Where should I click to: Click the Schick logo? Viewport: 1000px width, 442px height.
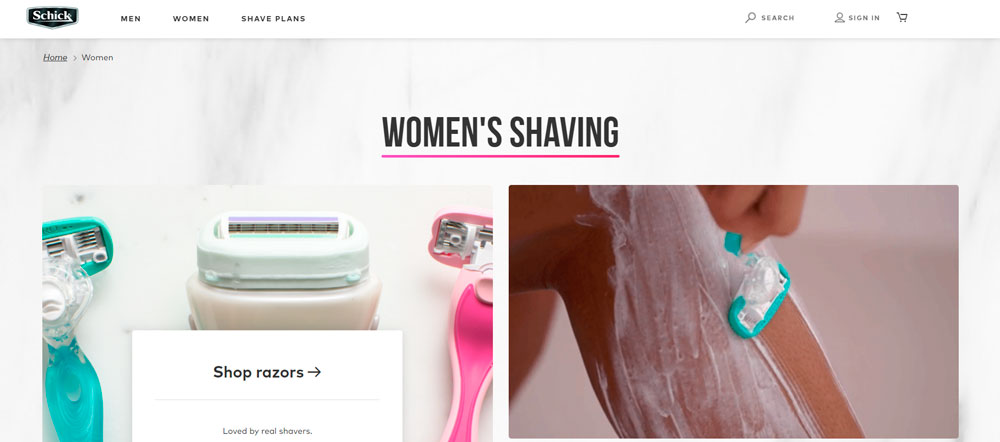point(52,17)
